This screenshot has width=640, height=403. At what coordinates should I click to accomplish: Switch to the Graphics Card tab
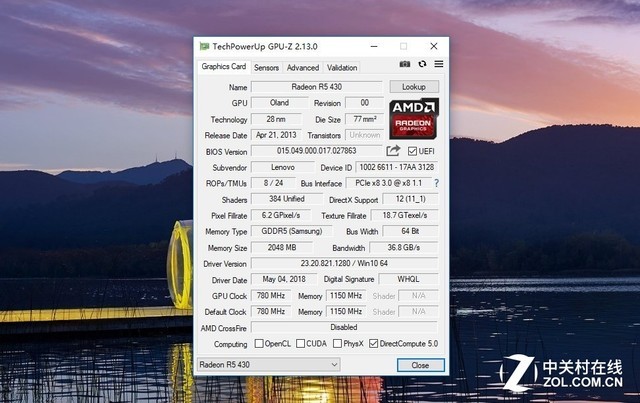(224, 66)
